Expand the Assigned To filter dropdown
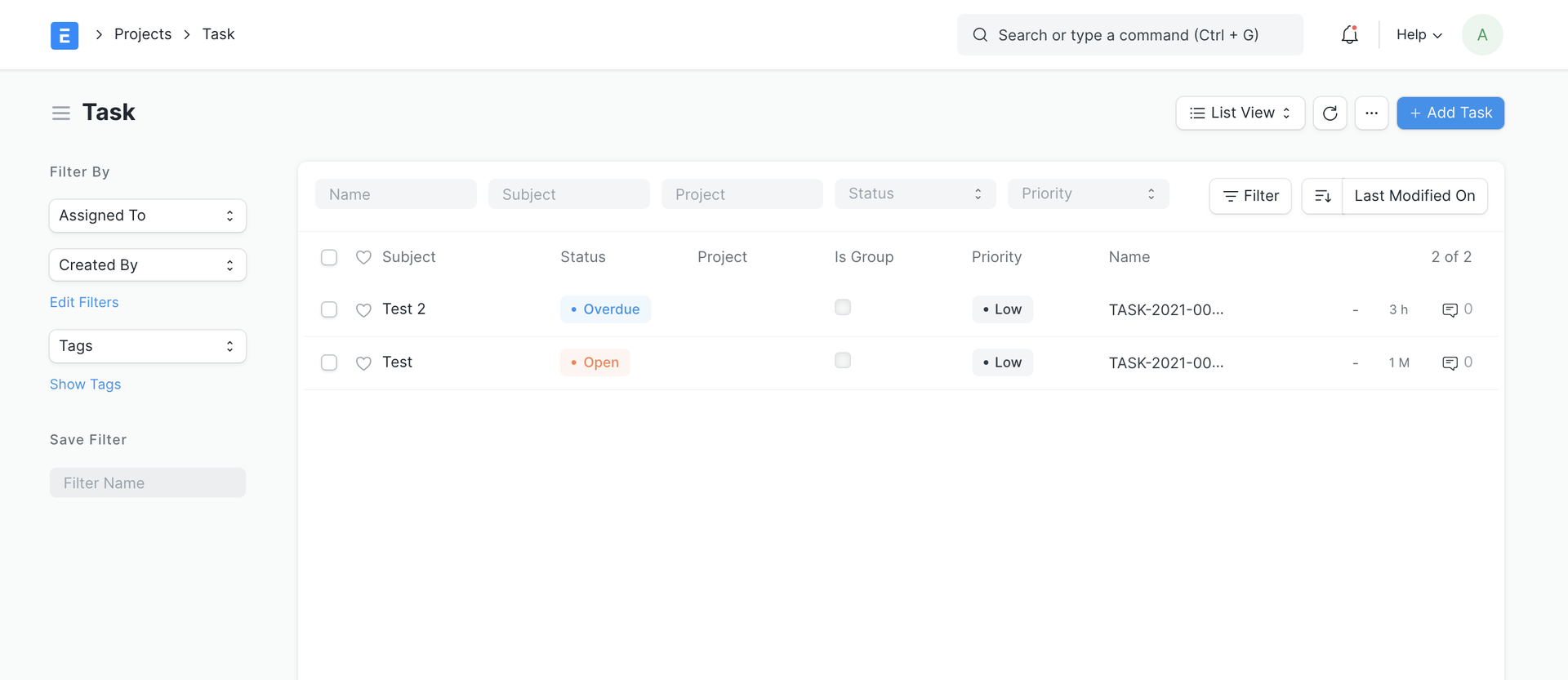The height and width of the screenshot is (680, 1568). tap(148, 216)
